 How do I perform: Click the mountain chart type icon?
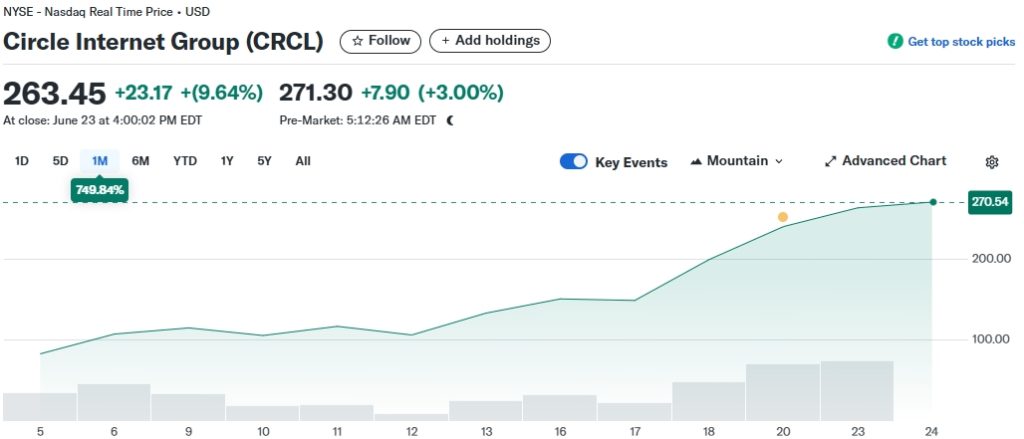(x=697, y=162)
